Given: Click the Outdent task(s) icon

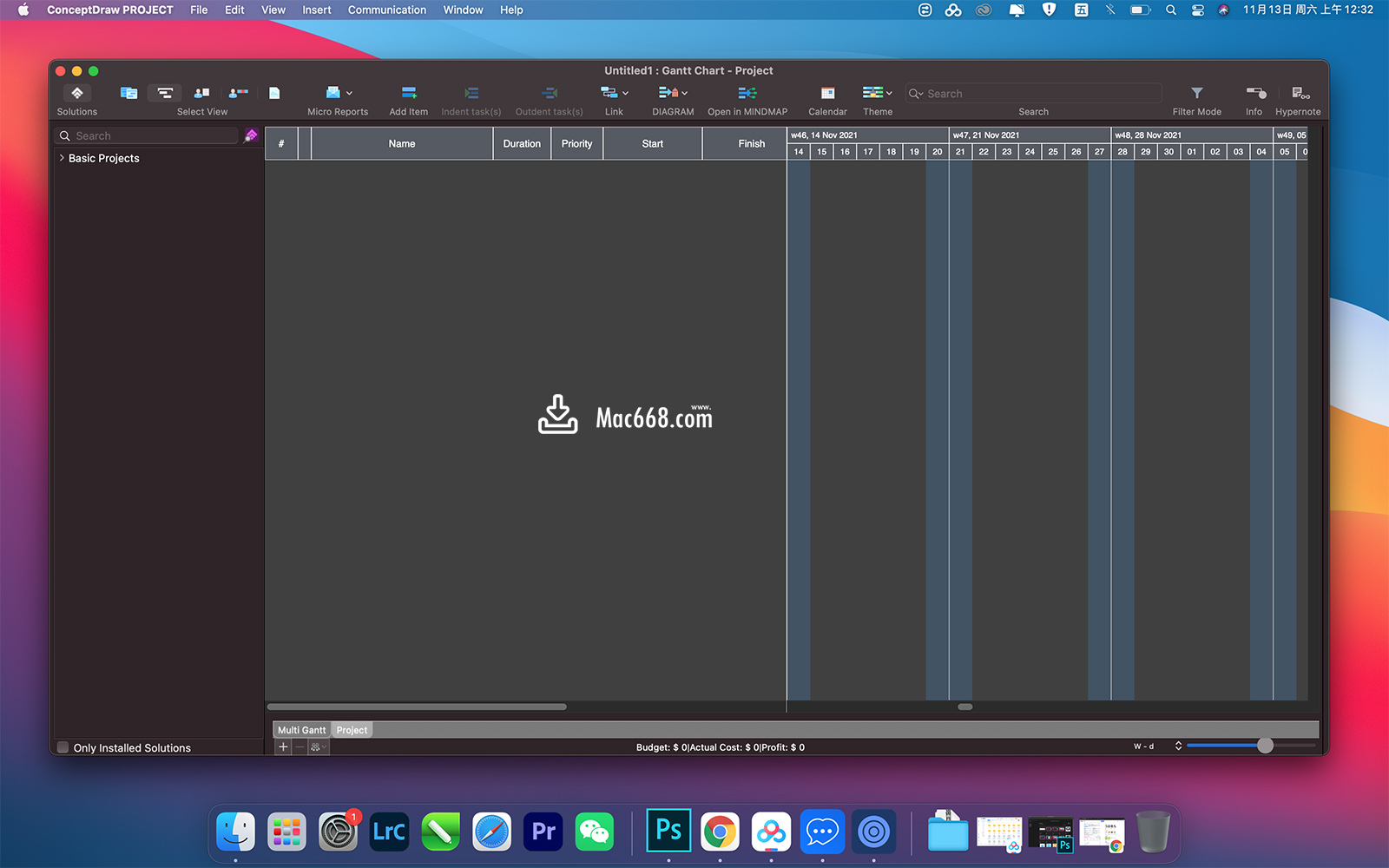Looking at the screenshot, I should [x=550, y=93].
